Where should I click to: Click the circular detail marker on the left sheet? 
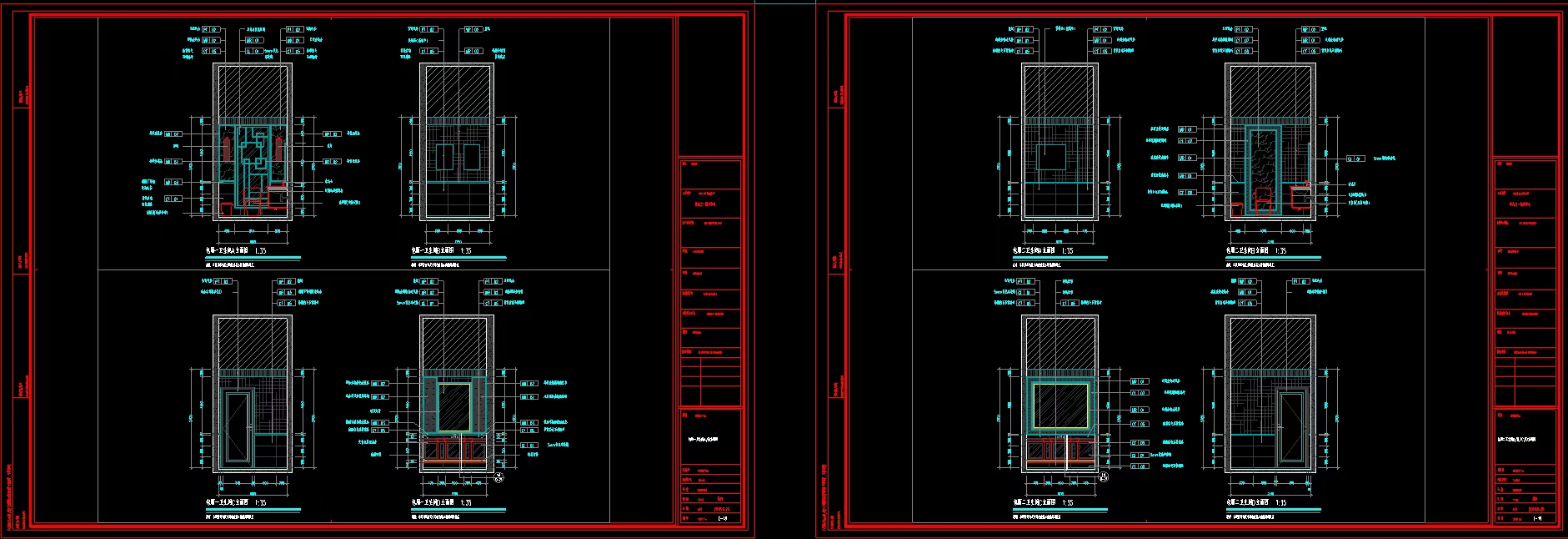pos(498,477)
